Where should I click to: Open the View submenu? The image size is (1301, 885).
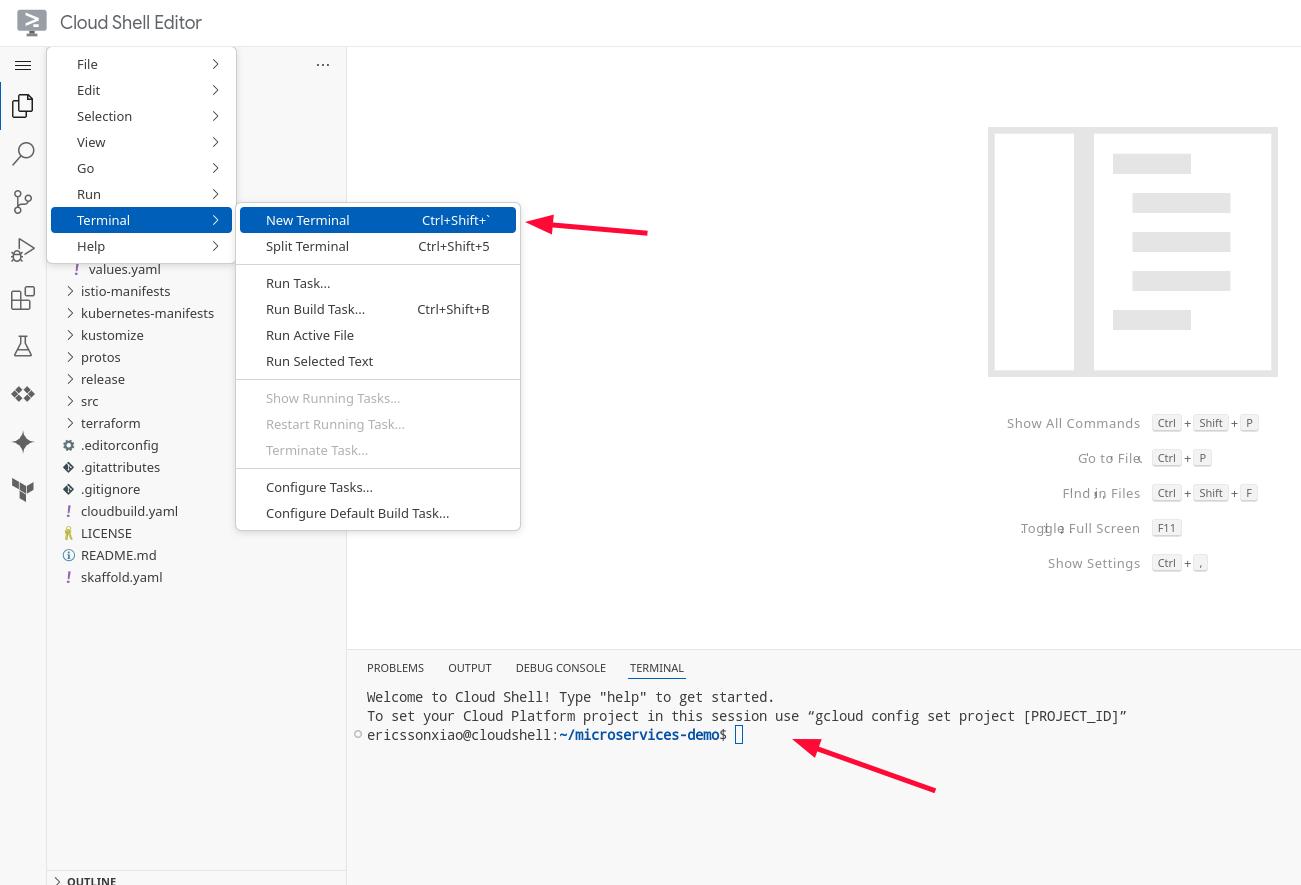coord(141,142)
